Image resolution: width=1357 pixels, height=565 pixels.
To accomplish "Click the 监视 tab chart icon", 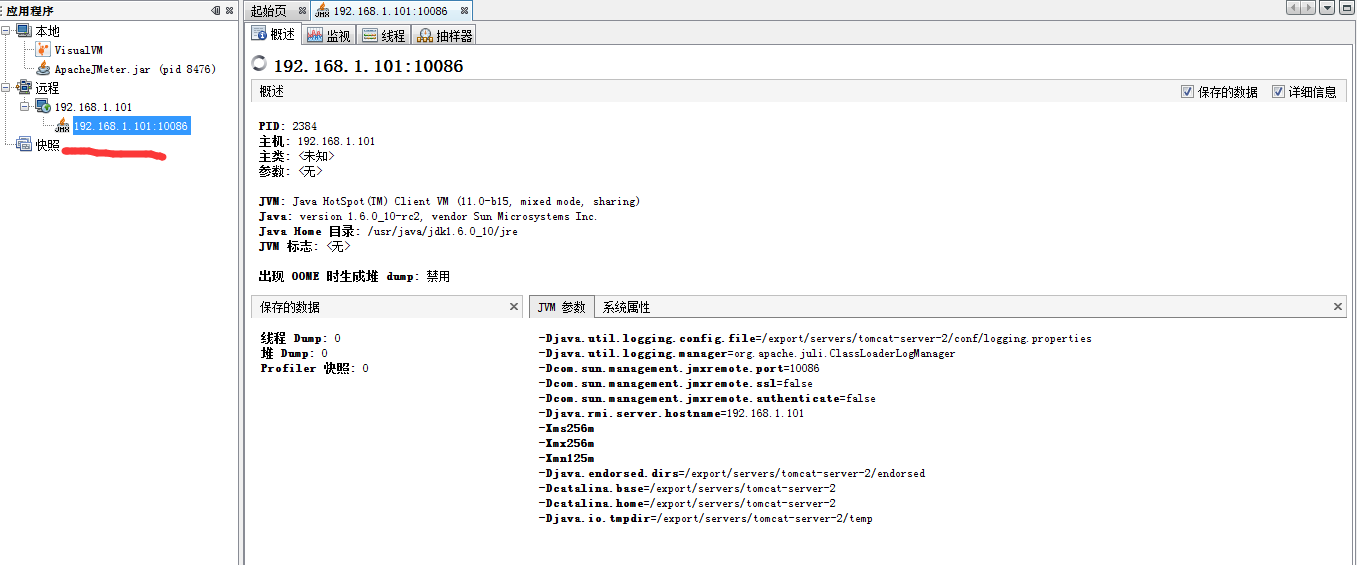I will coord(314,35).
